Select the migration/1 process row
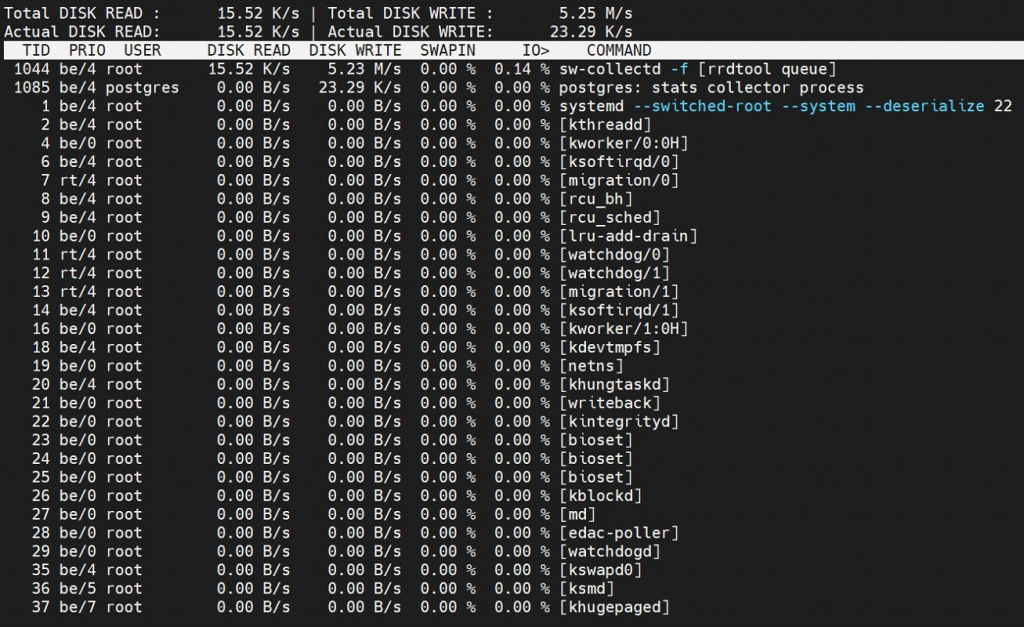The width and height of the screenshot is (1024, 627). [x=400, y=291]
